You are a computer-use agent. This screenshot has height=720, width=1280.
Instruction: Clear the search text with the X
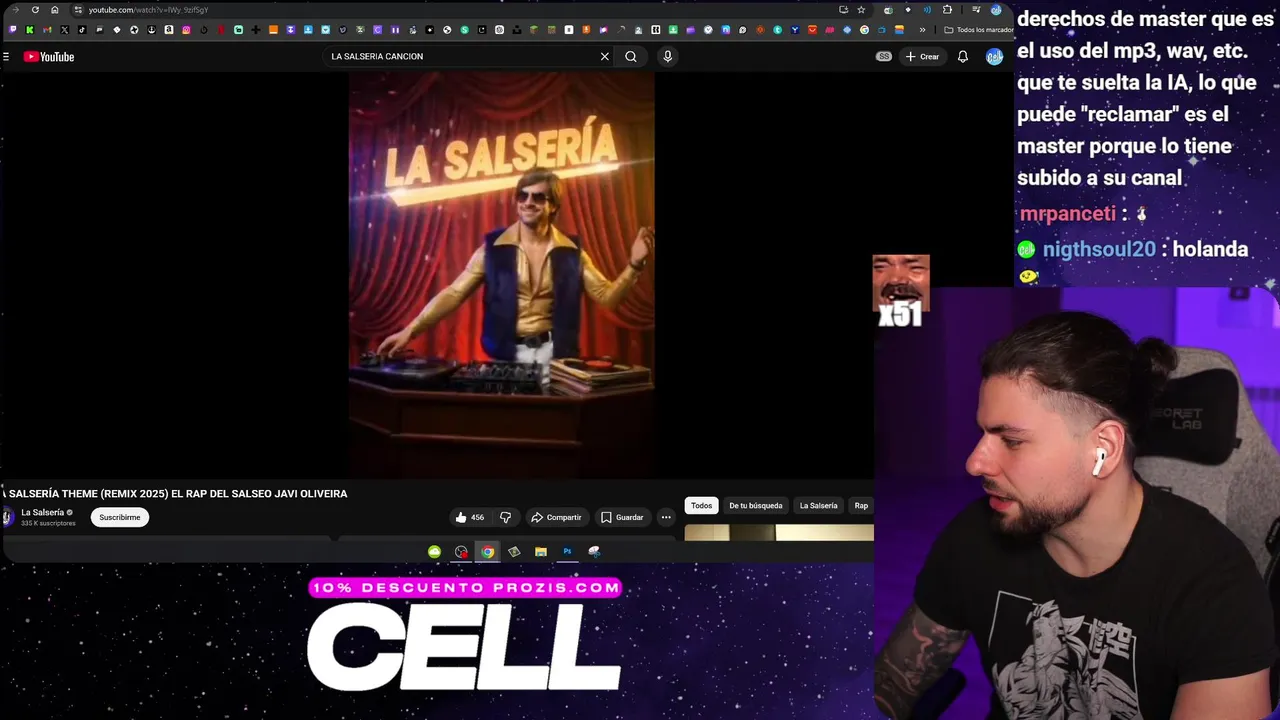pyautogui.click(x=604, y=57)
